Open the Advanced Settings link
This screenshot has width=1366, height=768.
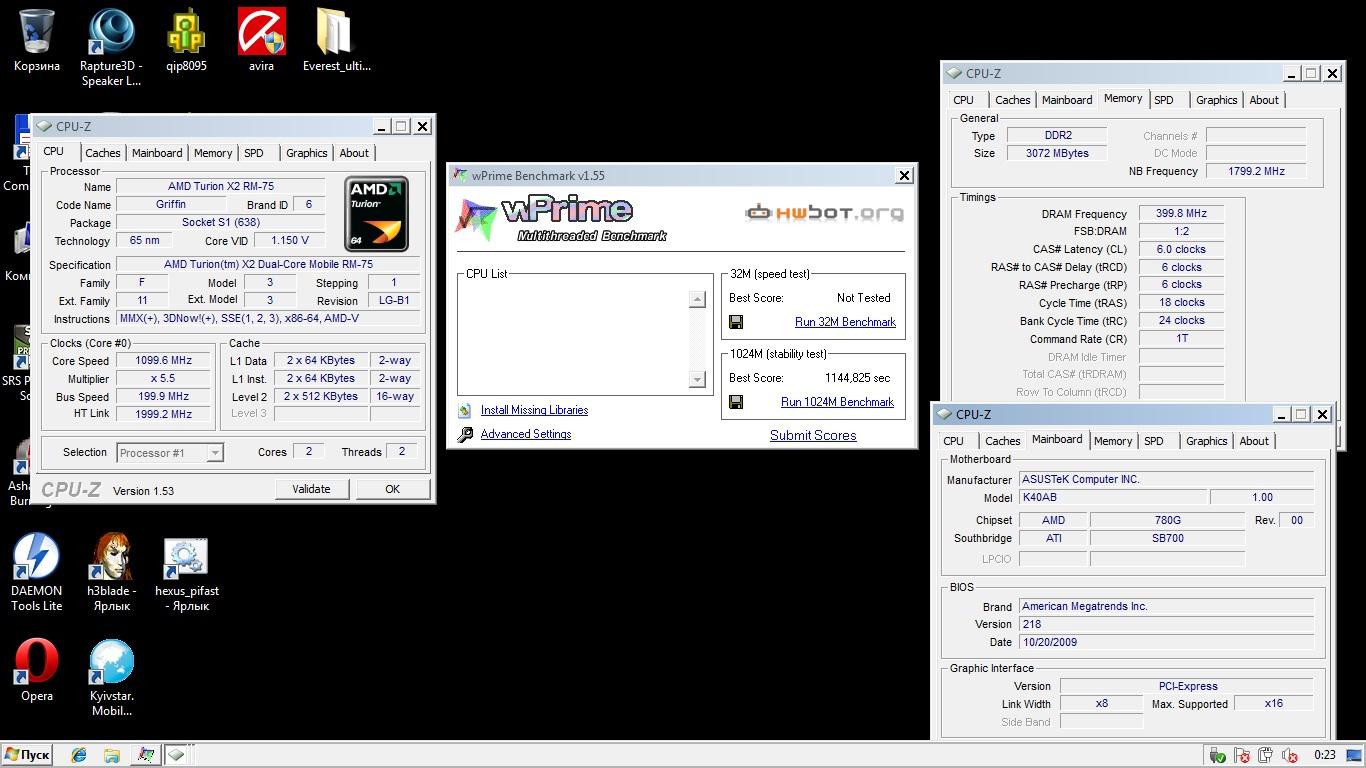(526, 434)
